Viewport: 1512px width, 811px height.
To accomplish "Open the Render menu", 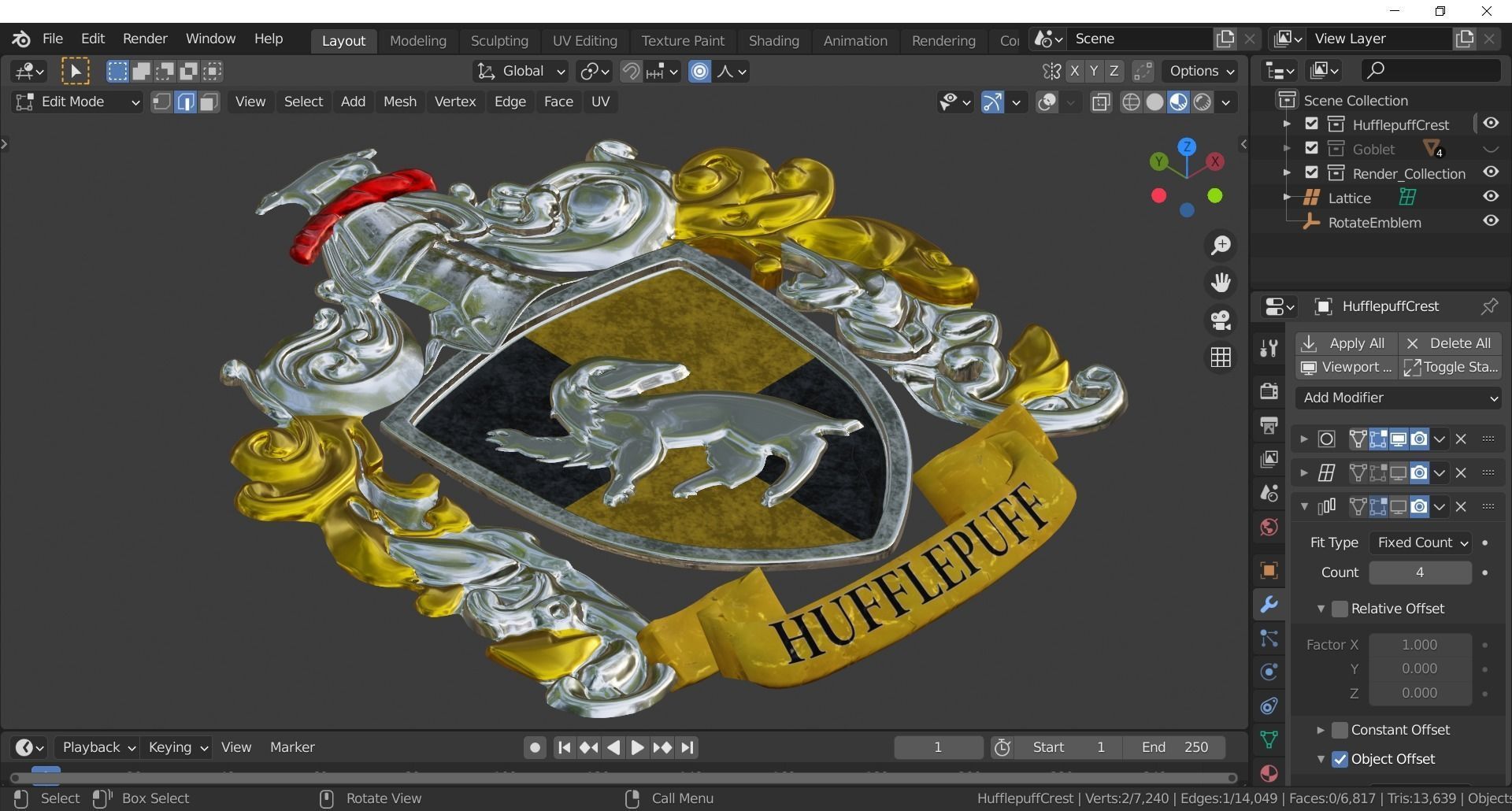I will (145, 39).
